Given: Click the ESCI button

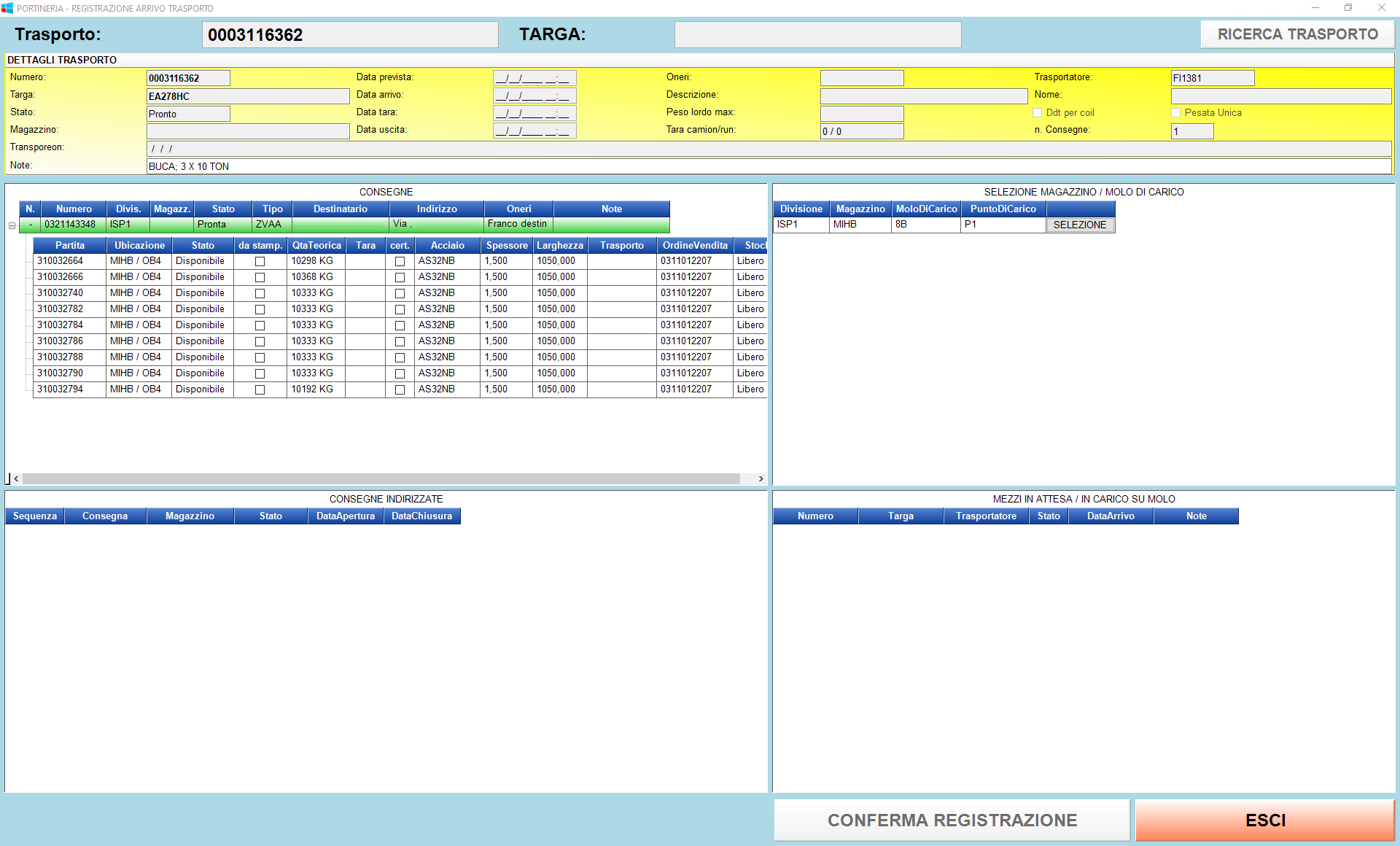Looking at the screenshot, I should pyautogui.click(x=1265, y=820).
